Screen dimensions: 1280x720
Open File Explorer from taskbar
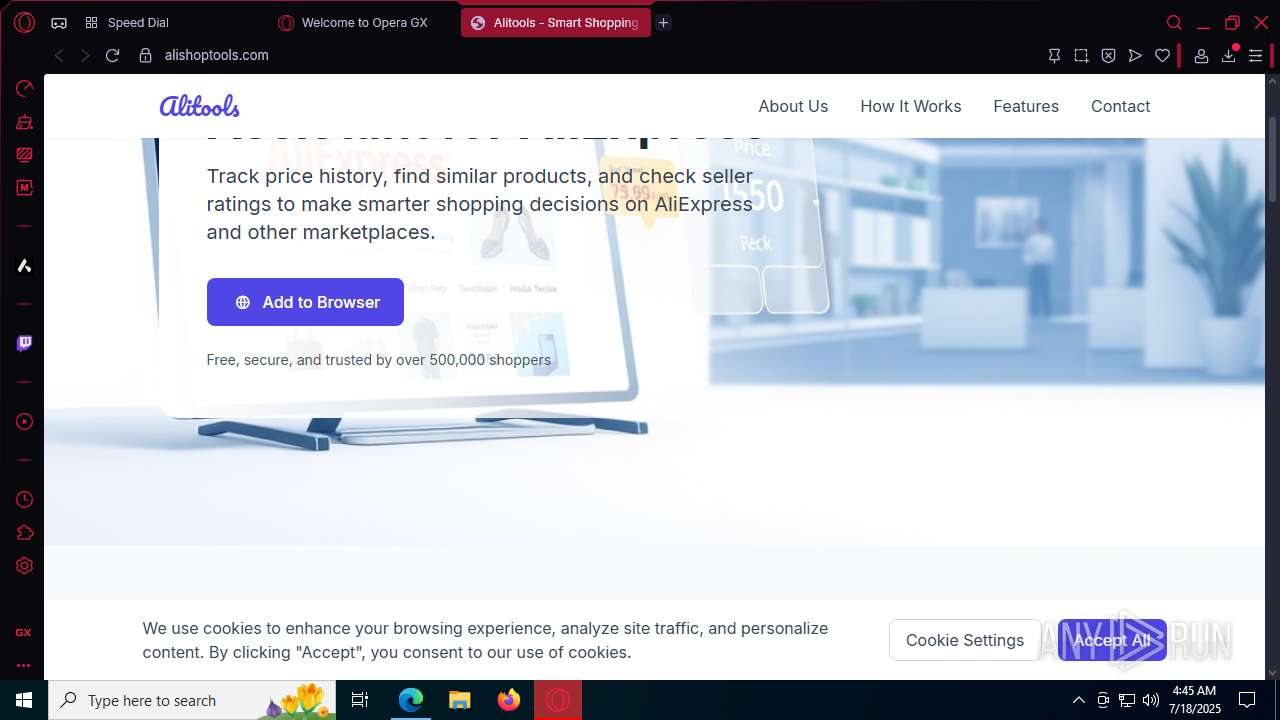[x=459, y=700]
